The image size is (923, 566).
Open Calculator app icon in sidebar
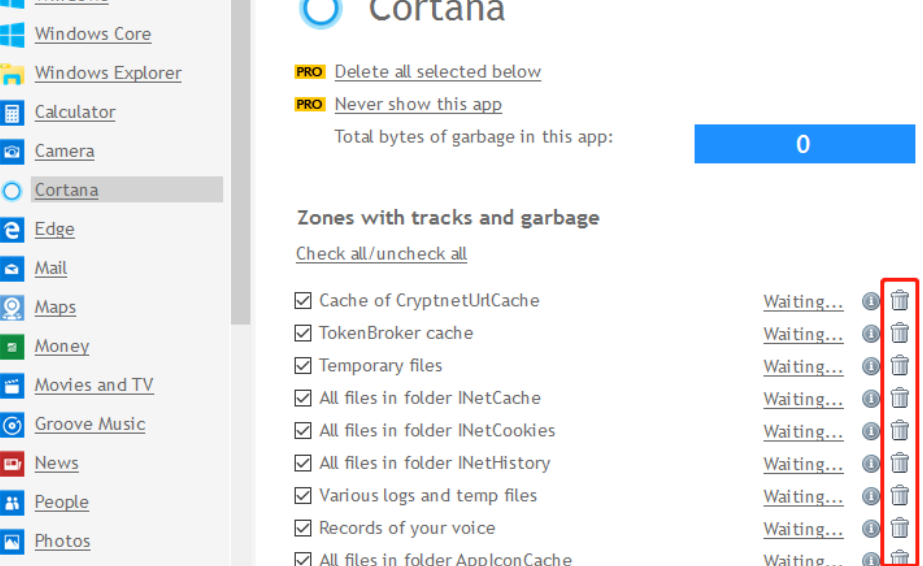tap(12, 112)
